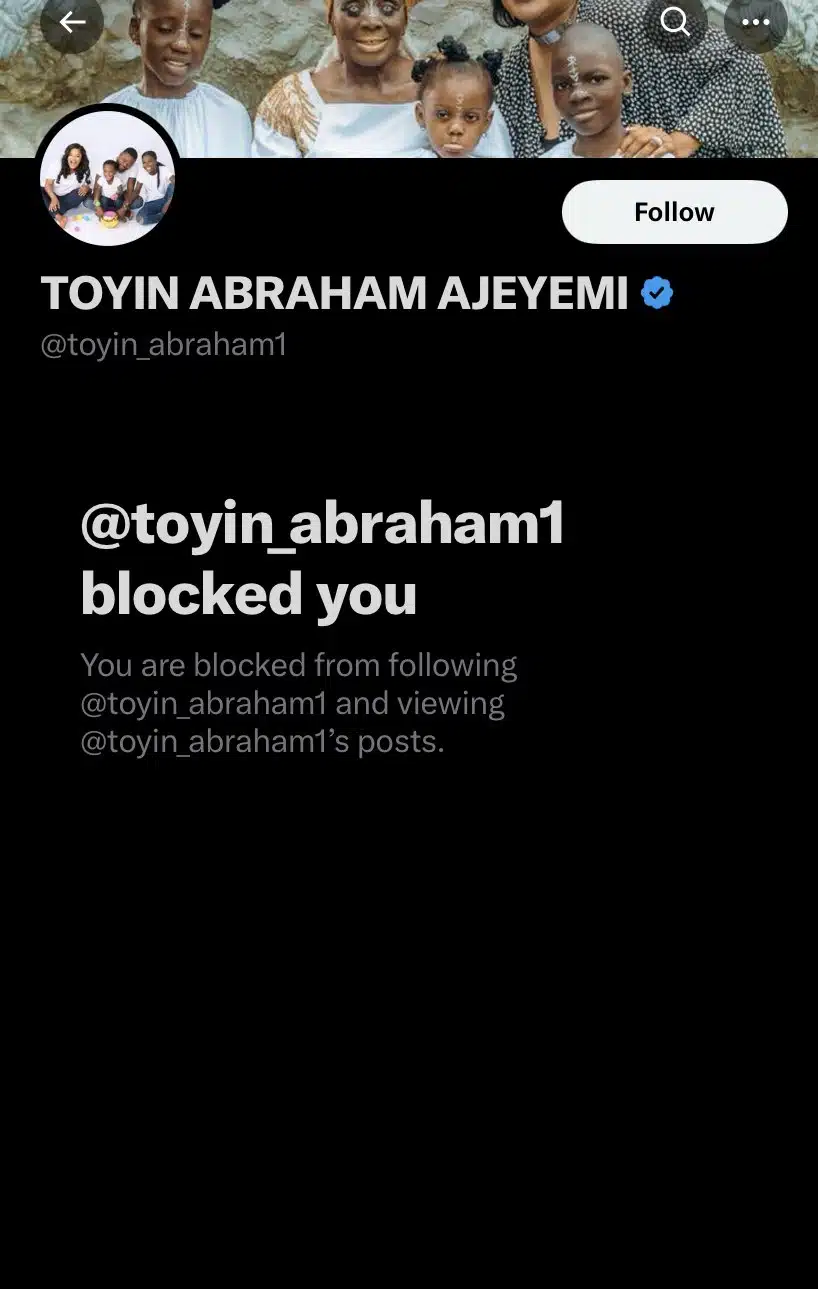Viewport: 818px width, 1289px height.
Task: Click the gray @toyin_abraham1 handle under the name
Action: tap(164, 346)
